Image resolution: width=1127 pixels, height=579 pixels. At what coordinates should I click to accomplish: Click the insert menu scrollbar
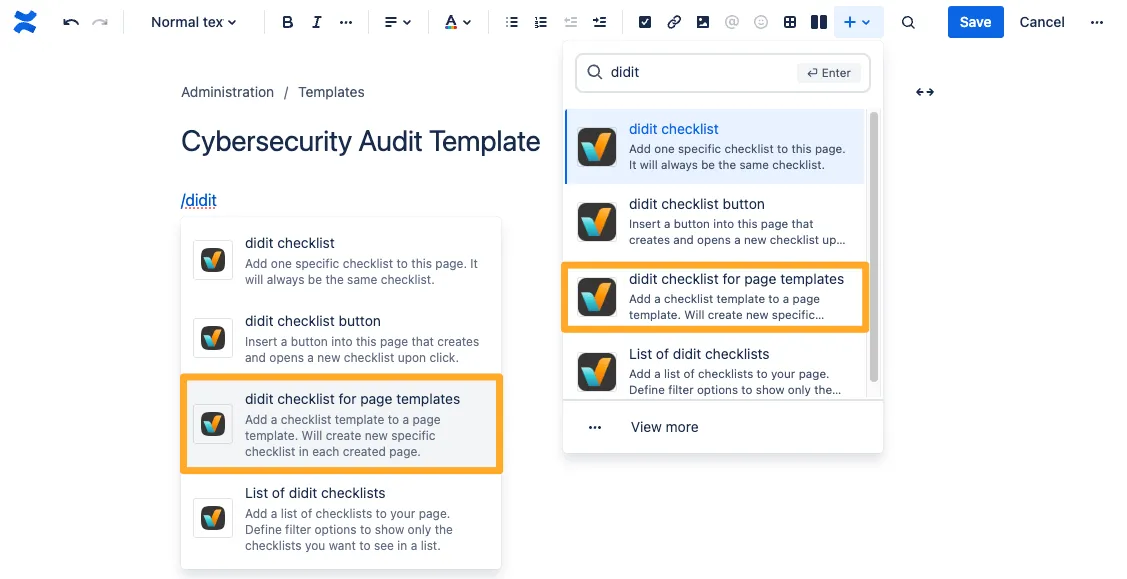tap(874, 246)
